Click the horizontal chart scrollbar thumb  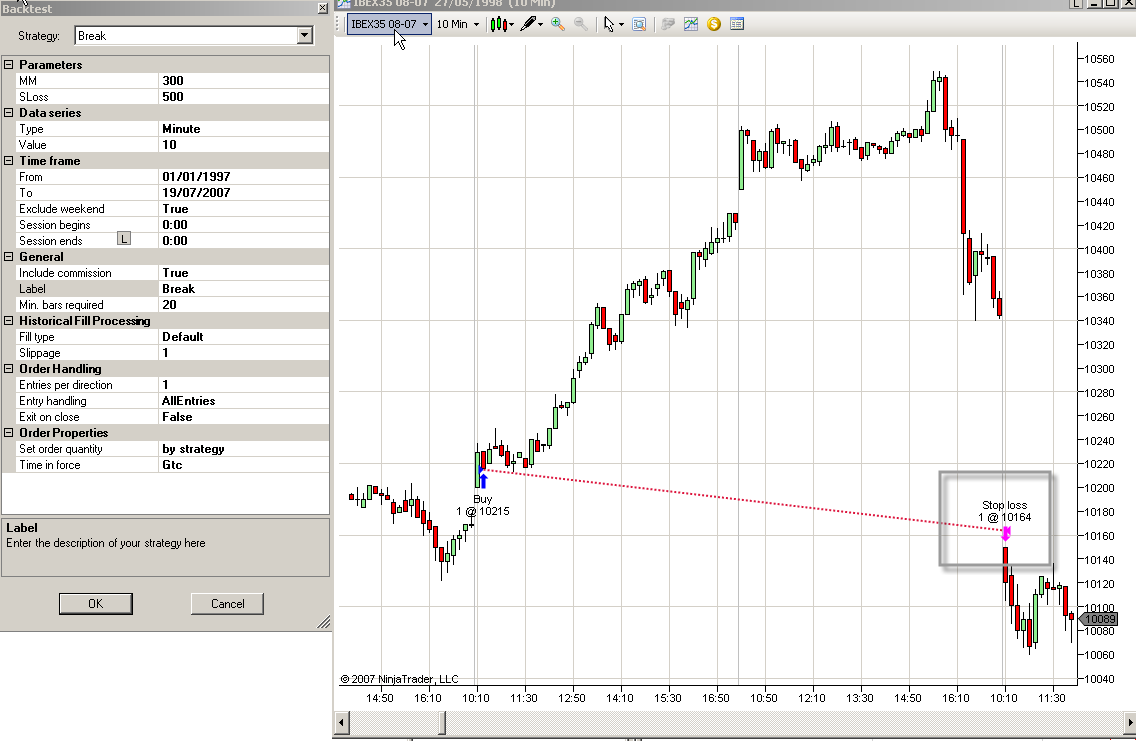point(443,722)
